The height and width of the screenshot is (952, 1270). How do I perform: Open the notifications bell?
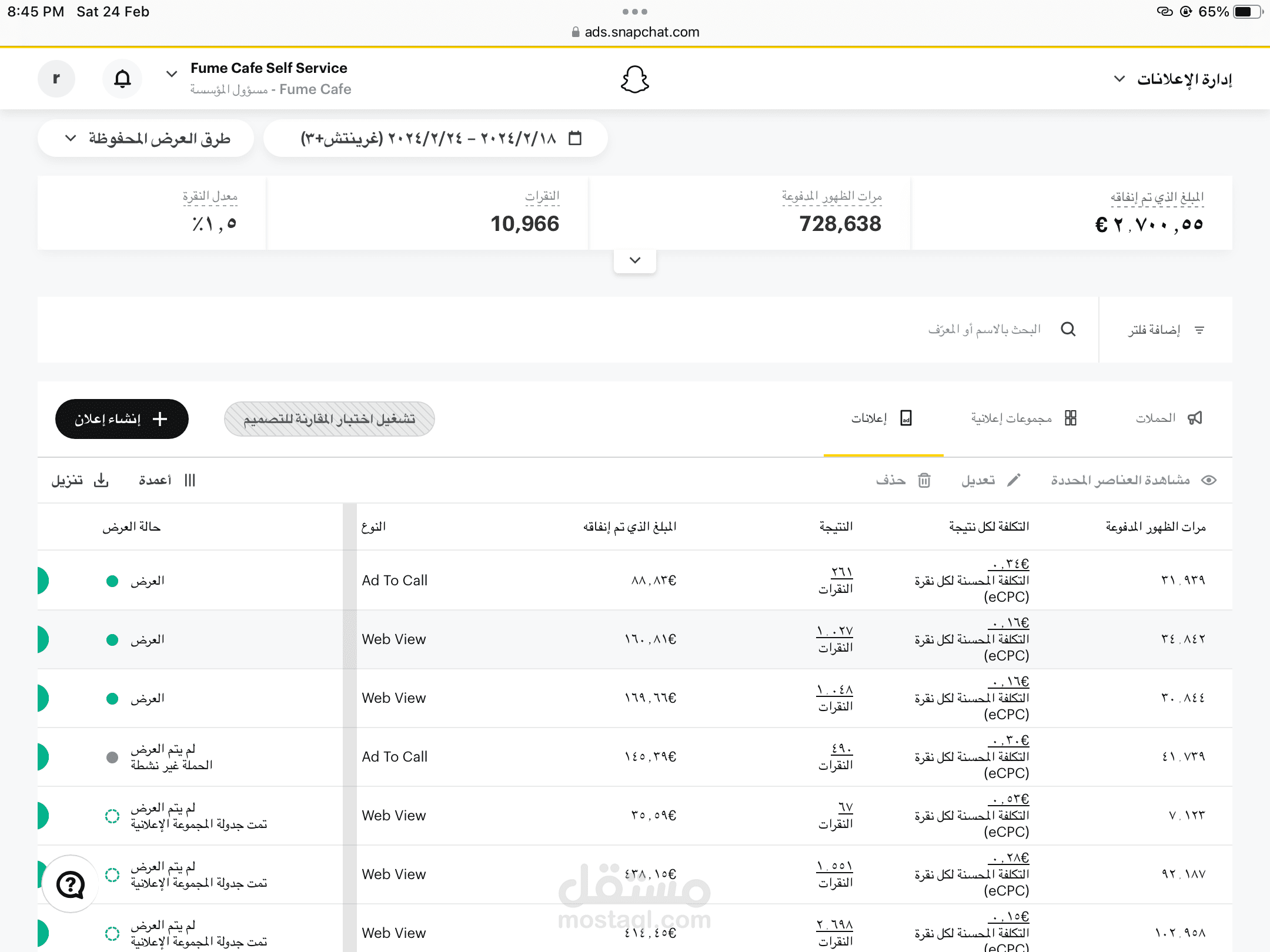[x=122, y=78]
